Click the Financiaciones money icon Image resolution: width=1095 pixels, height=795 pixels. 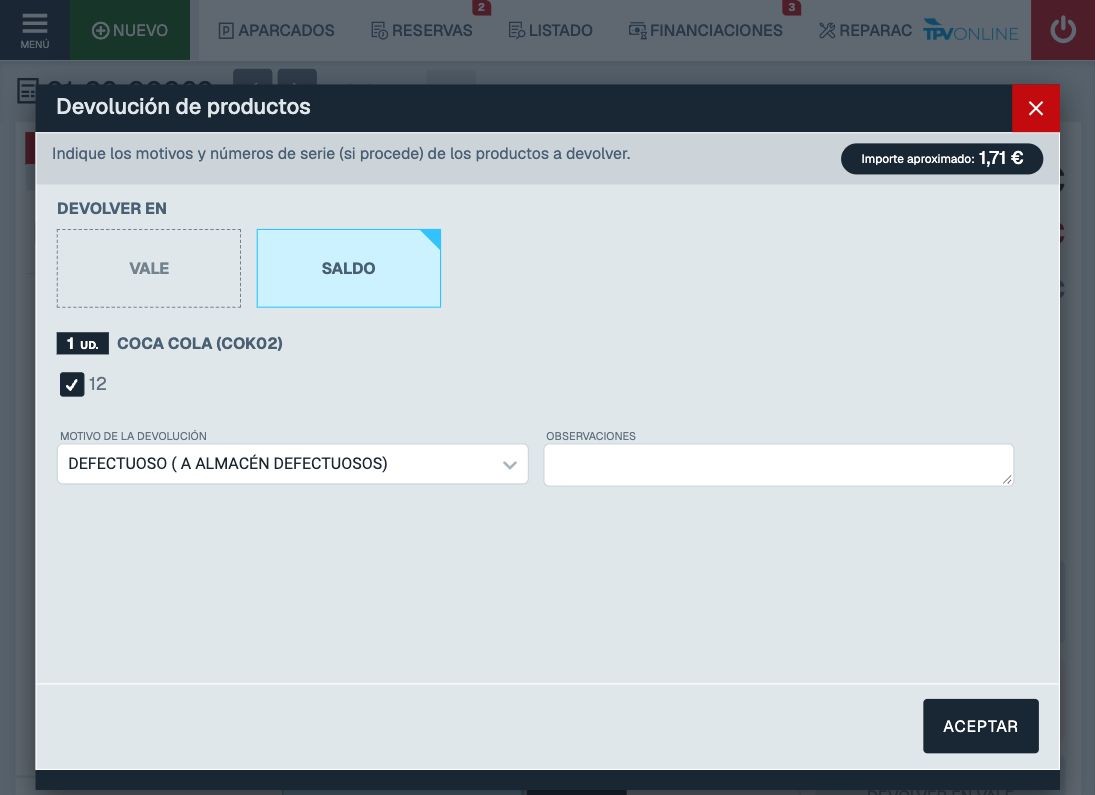[638, 31]
